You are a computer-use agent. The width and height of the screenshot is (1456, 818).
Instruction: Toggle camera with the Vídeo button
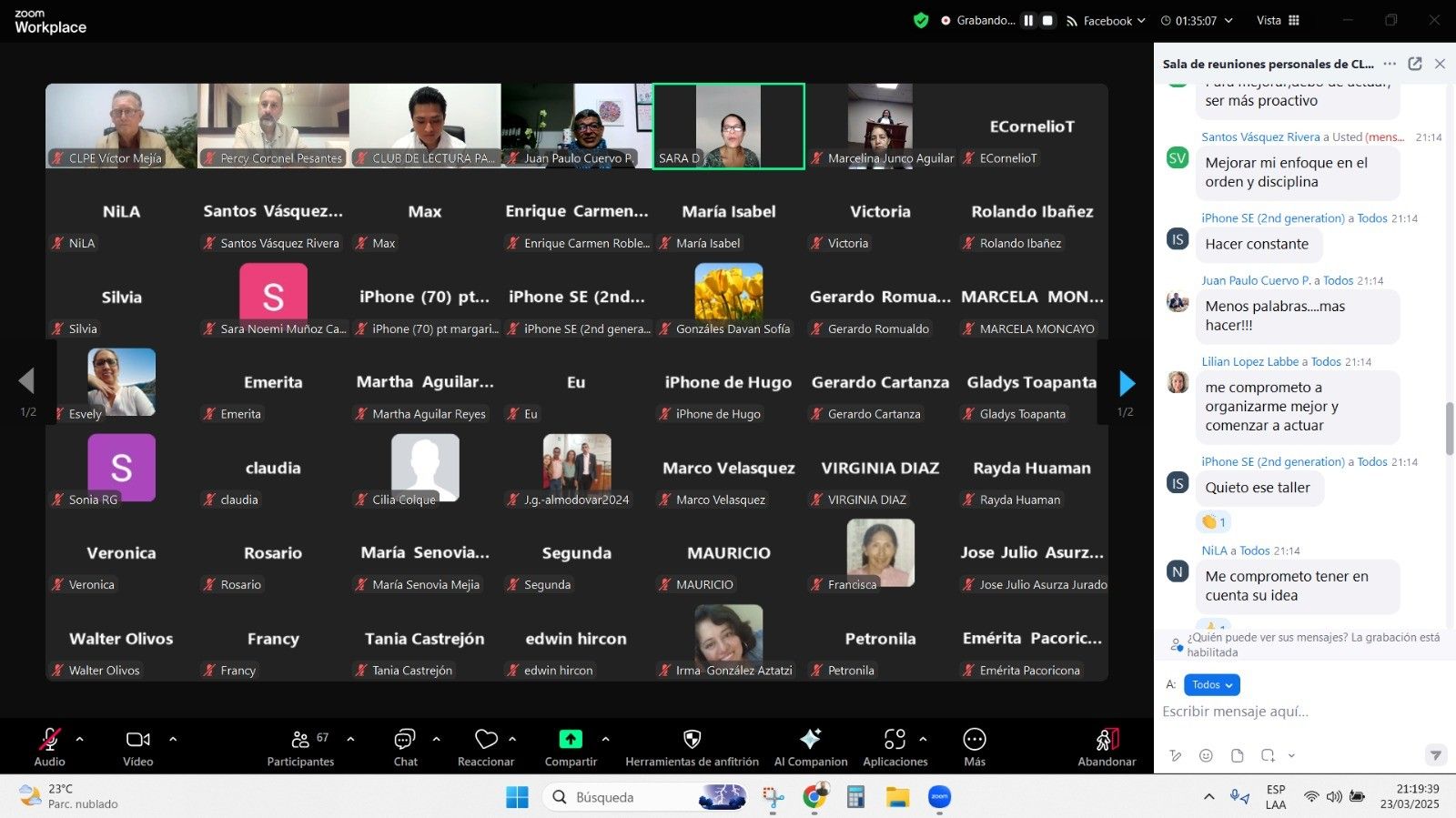tap(138, 740)
